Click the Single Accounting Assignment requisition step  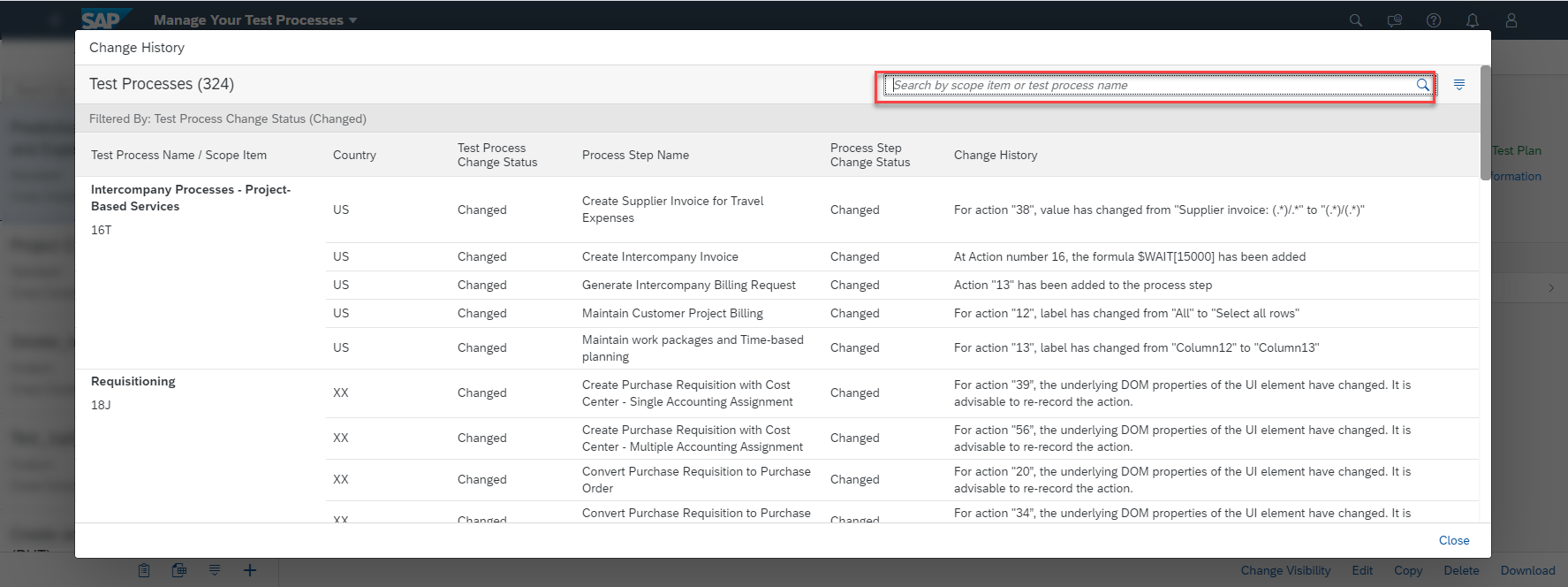point(687,393)
